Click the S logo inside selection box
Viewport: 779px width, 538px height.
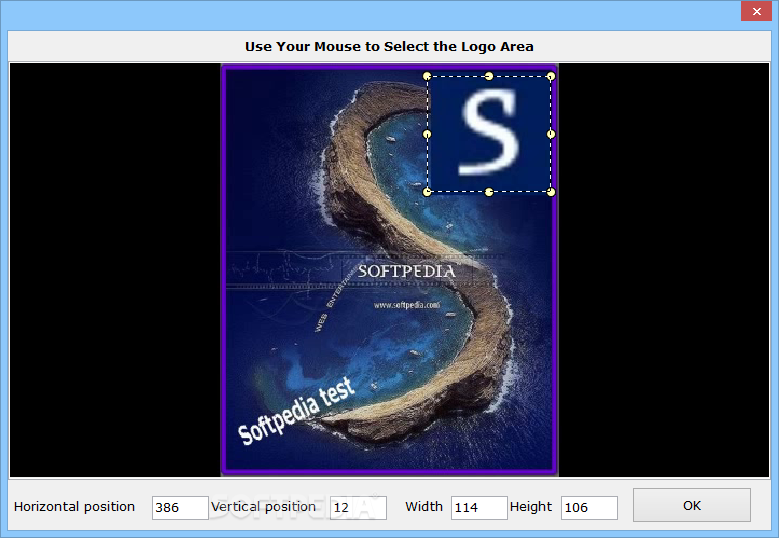[488, 133]
